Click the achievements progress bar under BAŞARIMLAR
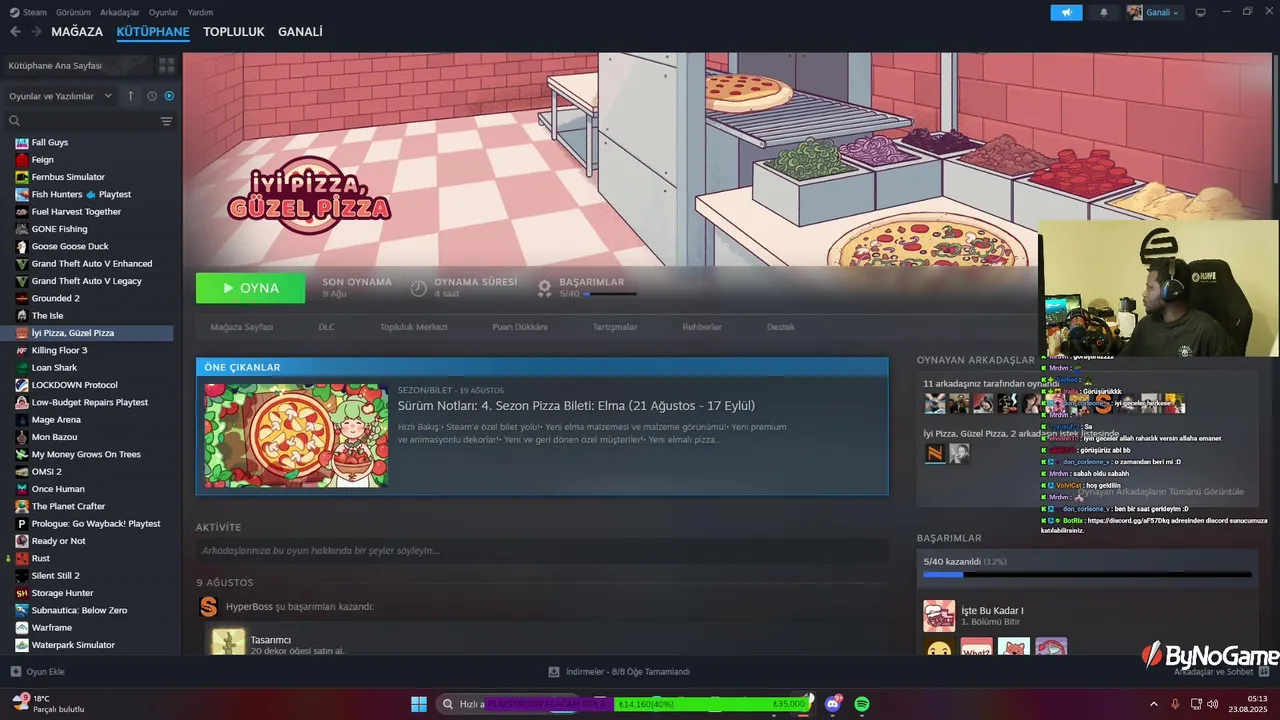Screen dimensions: 1280x720 [x=610, y=294]
